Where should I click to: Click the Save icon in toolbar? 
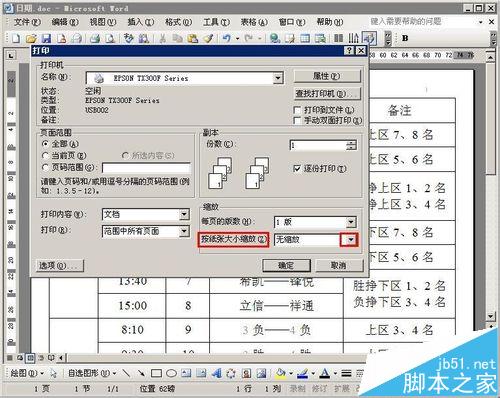(46, 38)
